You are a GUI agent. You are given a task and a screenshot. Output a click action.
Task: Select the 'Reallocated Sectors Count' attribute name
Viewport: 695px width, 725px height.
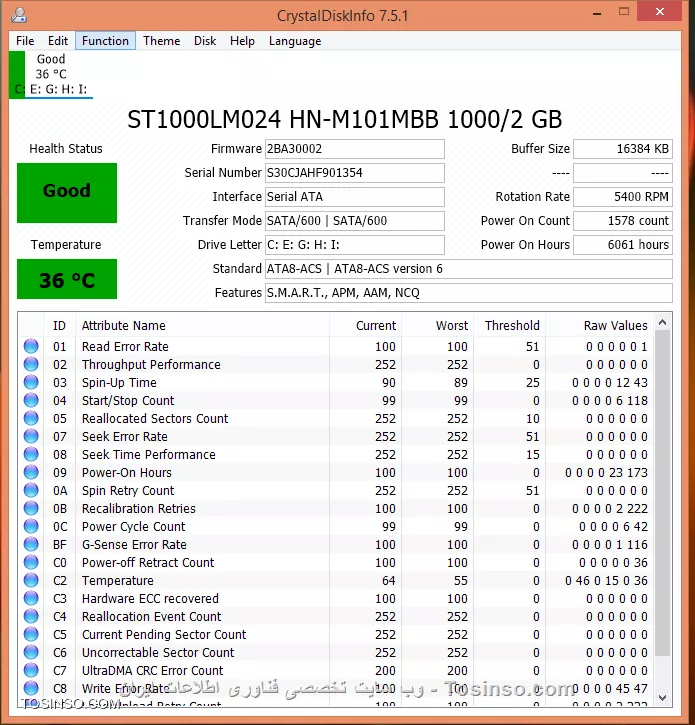[x=155, y=418]
